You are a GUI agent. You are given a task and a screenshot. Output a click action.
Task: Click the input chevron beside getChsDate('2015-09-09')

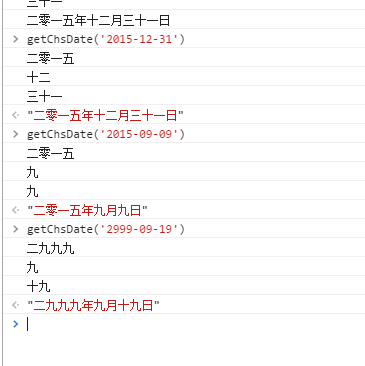pos(15,134)
